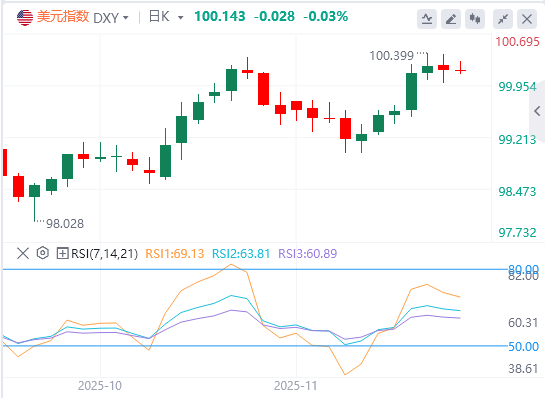This screenshot has width=545, height=398.
Task: Open the DXY symbol dropdown arrow
Action: [x=125, y=17]
